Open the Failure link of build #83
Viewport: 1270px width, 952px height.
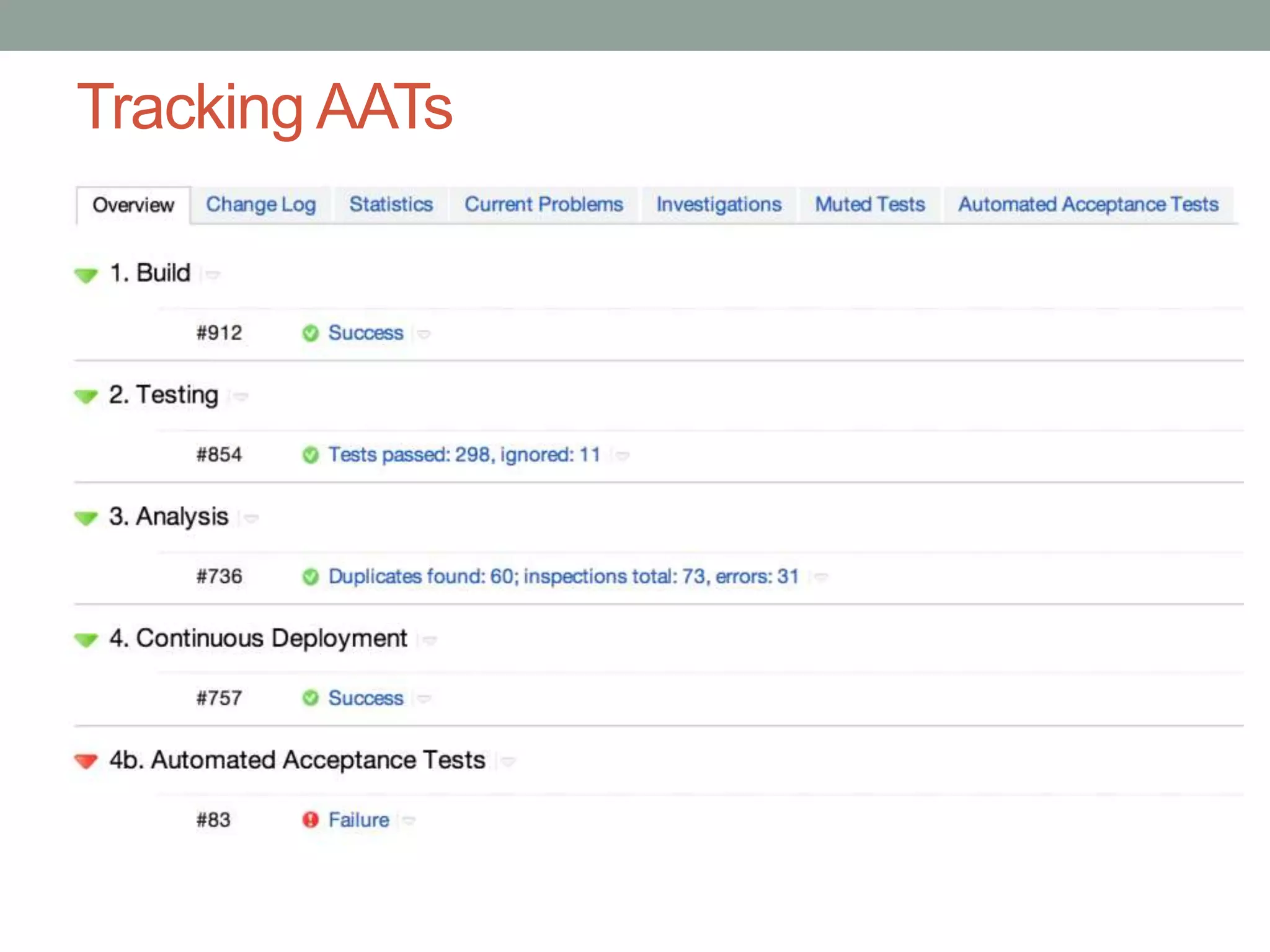pyautogui.click(x=358, y=820)
